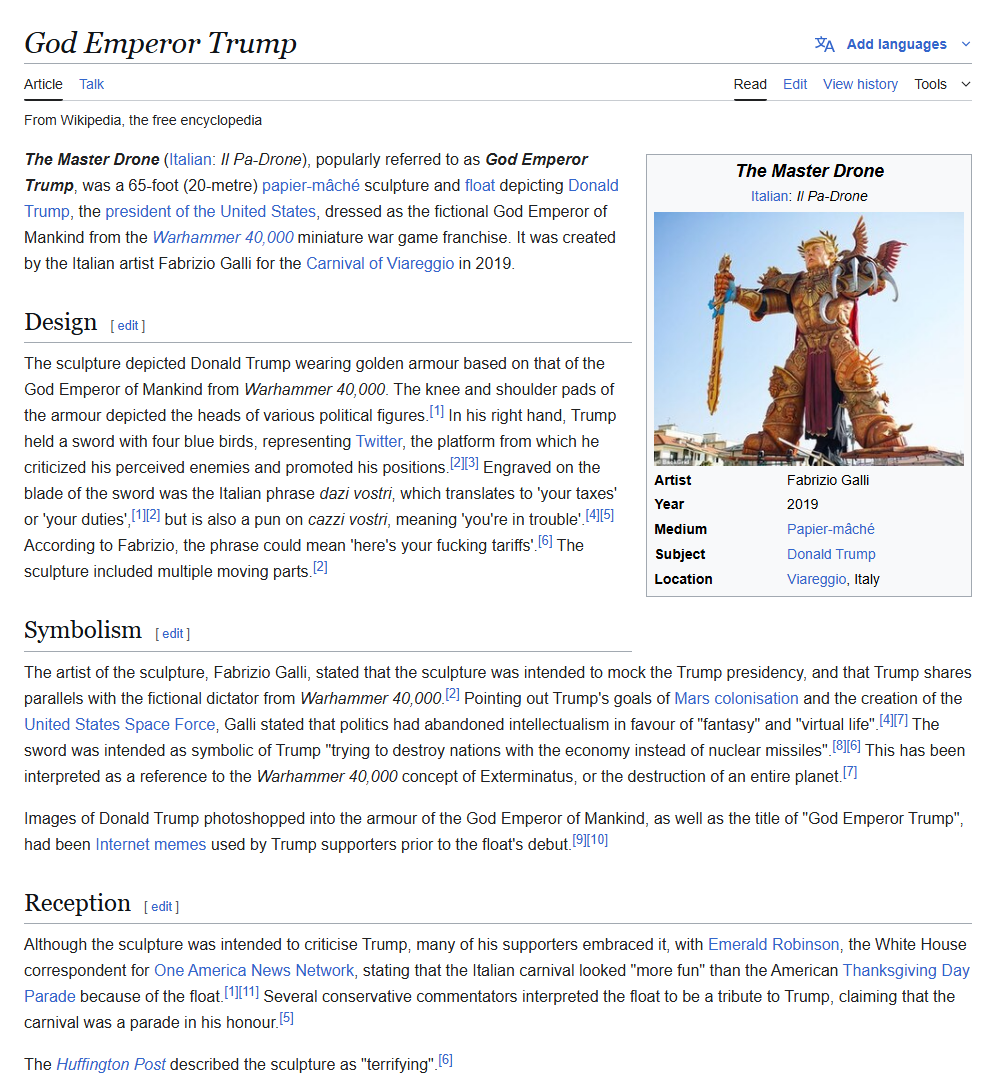Click citation [3] after 'promoted his positions'

(471, 463)
